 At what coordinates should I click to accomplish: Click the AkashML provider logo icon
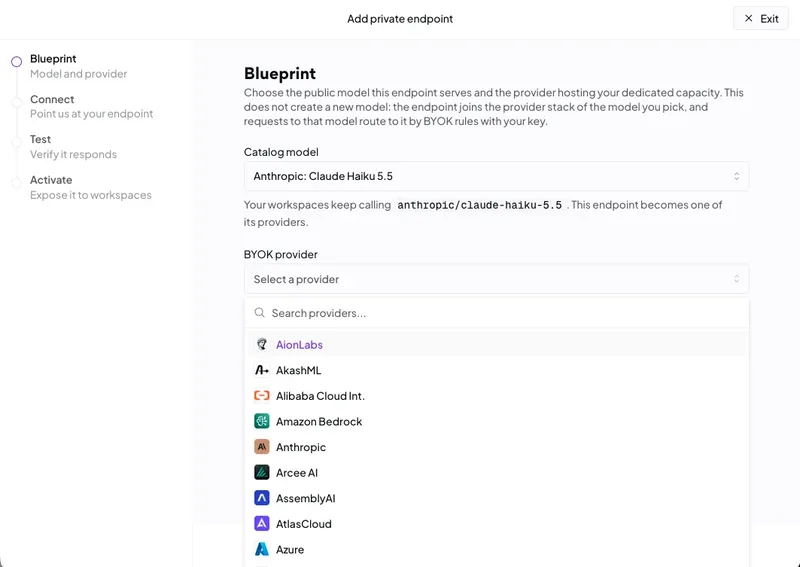[262, 370]
